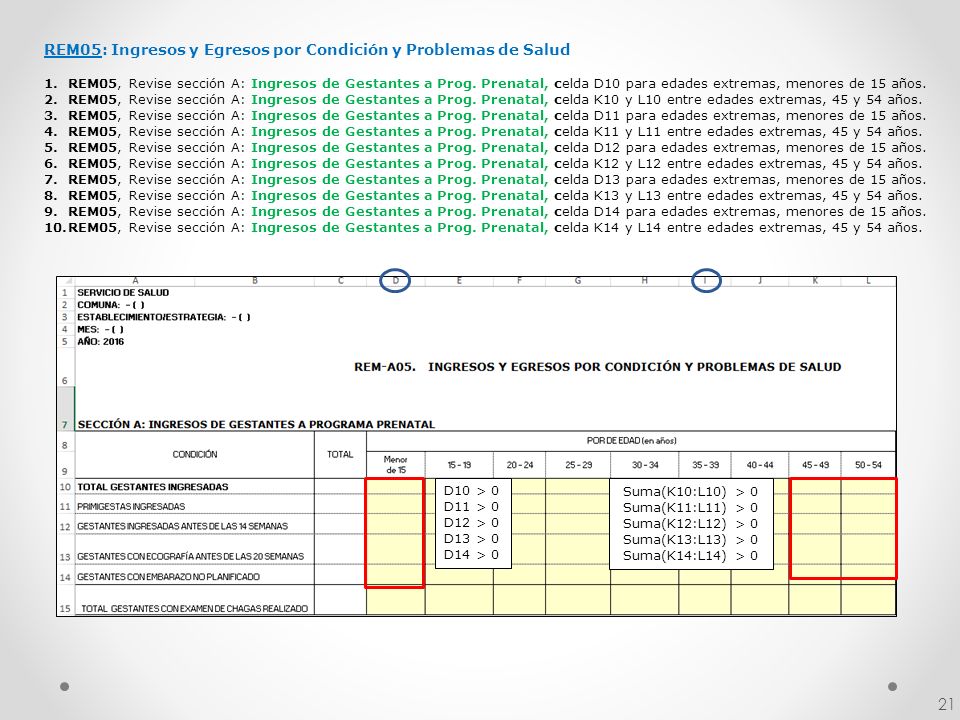Click the REM-A05 sheet title text

(598, 367)
